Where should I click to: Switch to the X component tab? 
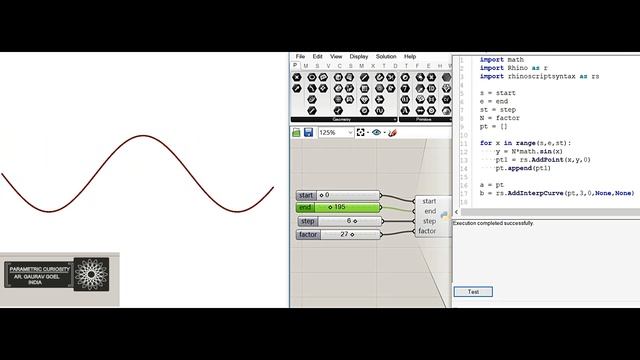(373, 66)
